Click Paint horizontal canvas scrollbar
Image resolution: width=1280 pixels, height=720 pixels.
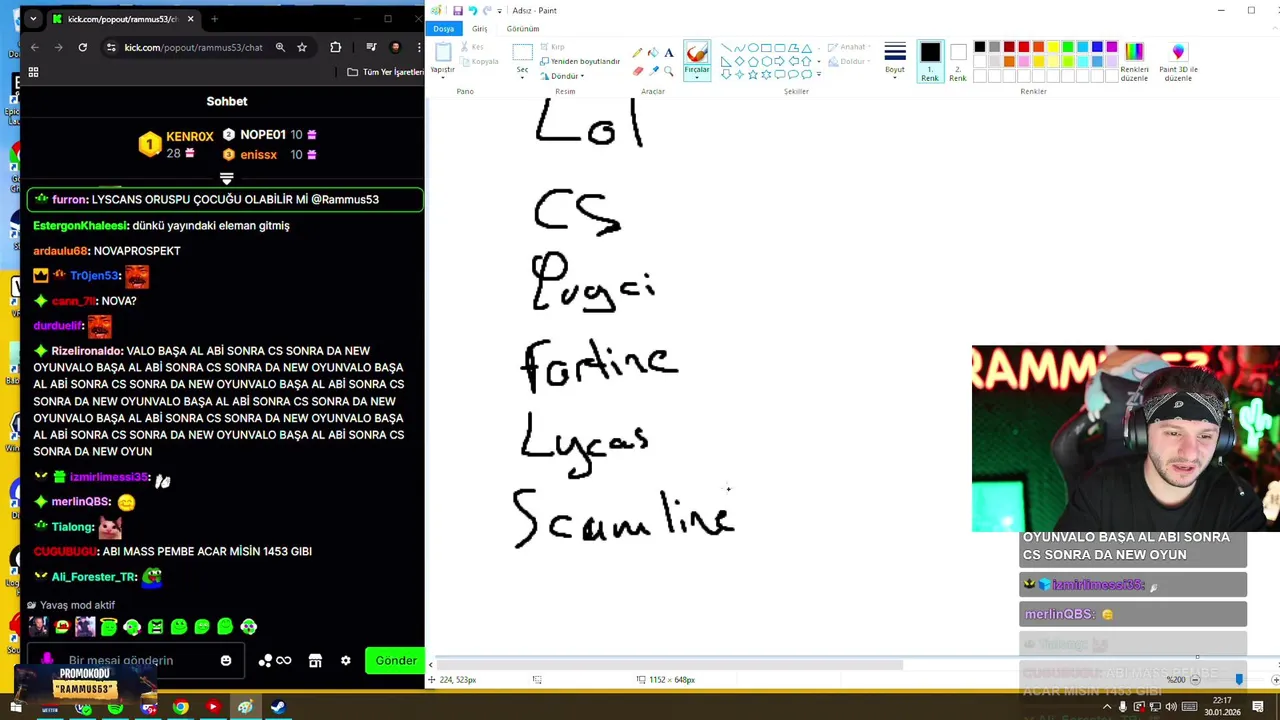click(670, 665)
